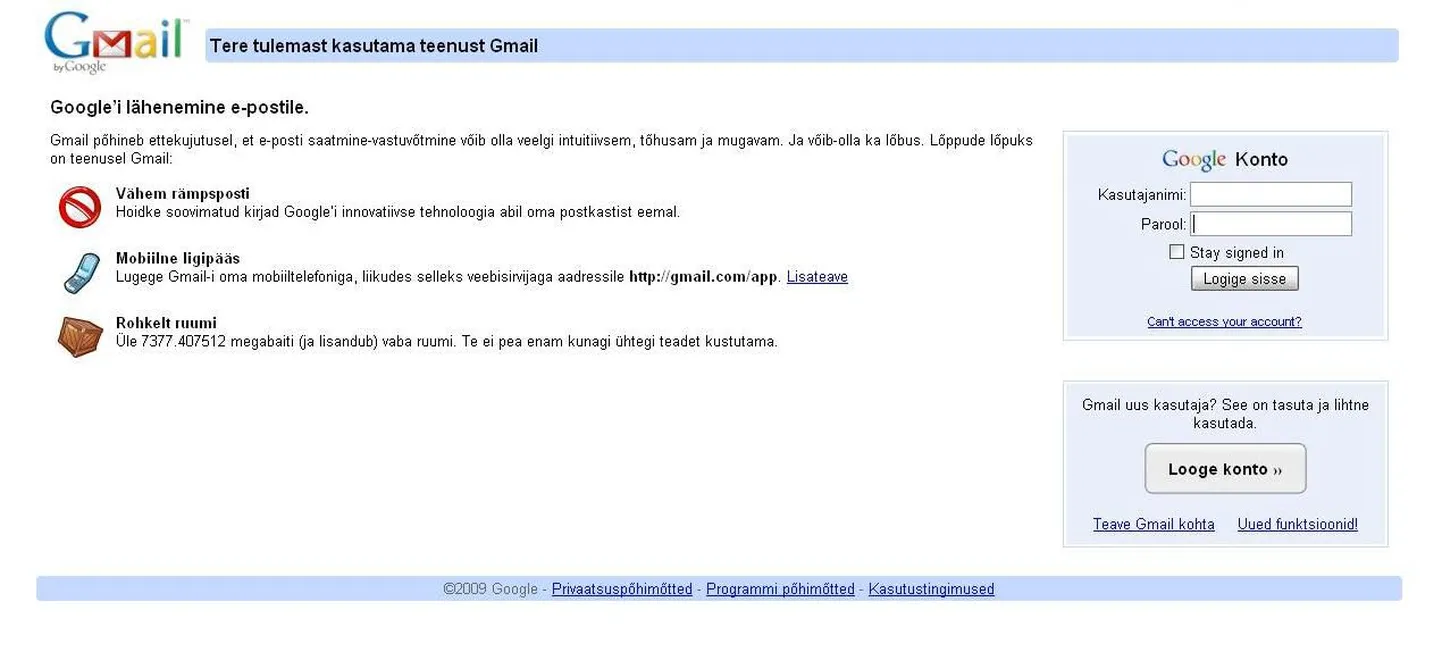
Task: Open the Lisateave link
Action: 817,277
